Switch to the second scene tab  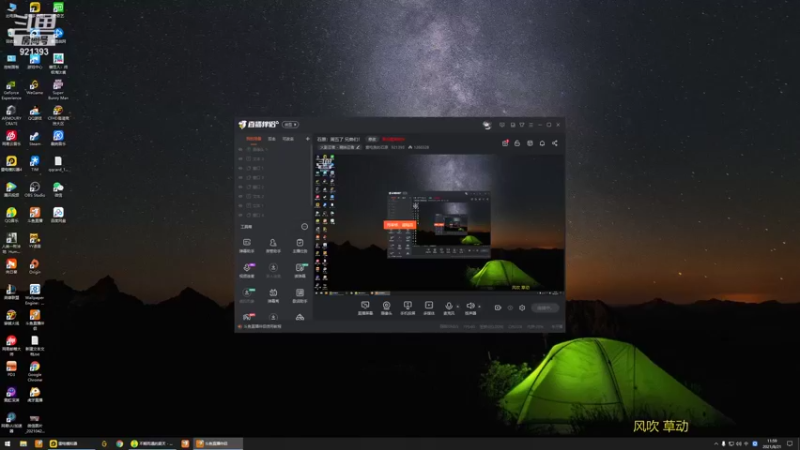271,139
